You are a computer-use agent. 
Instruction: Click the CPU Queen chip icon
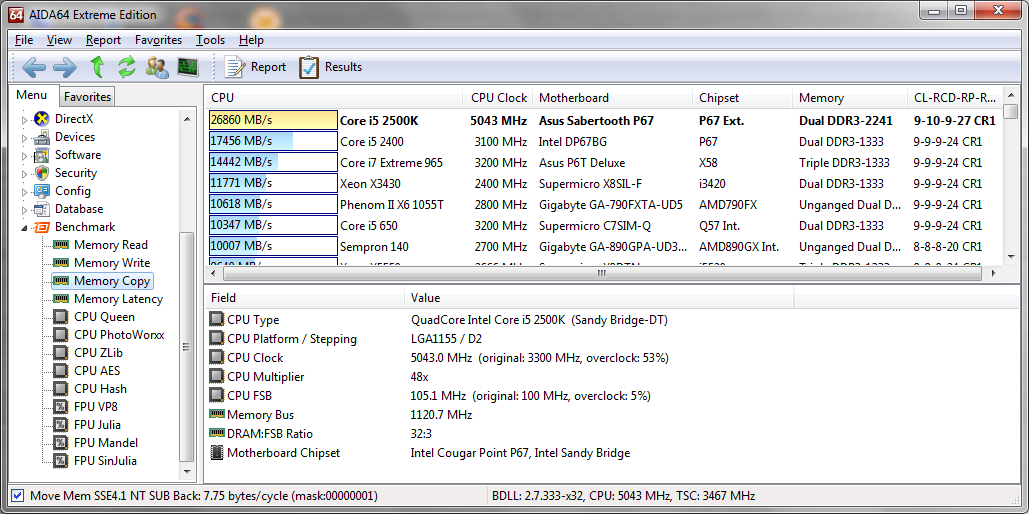61,317
